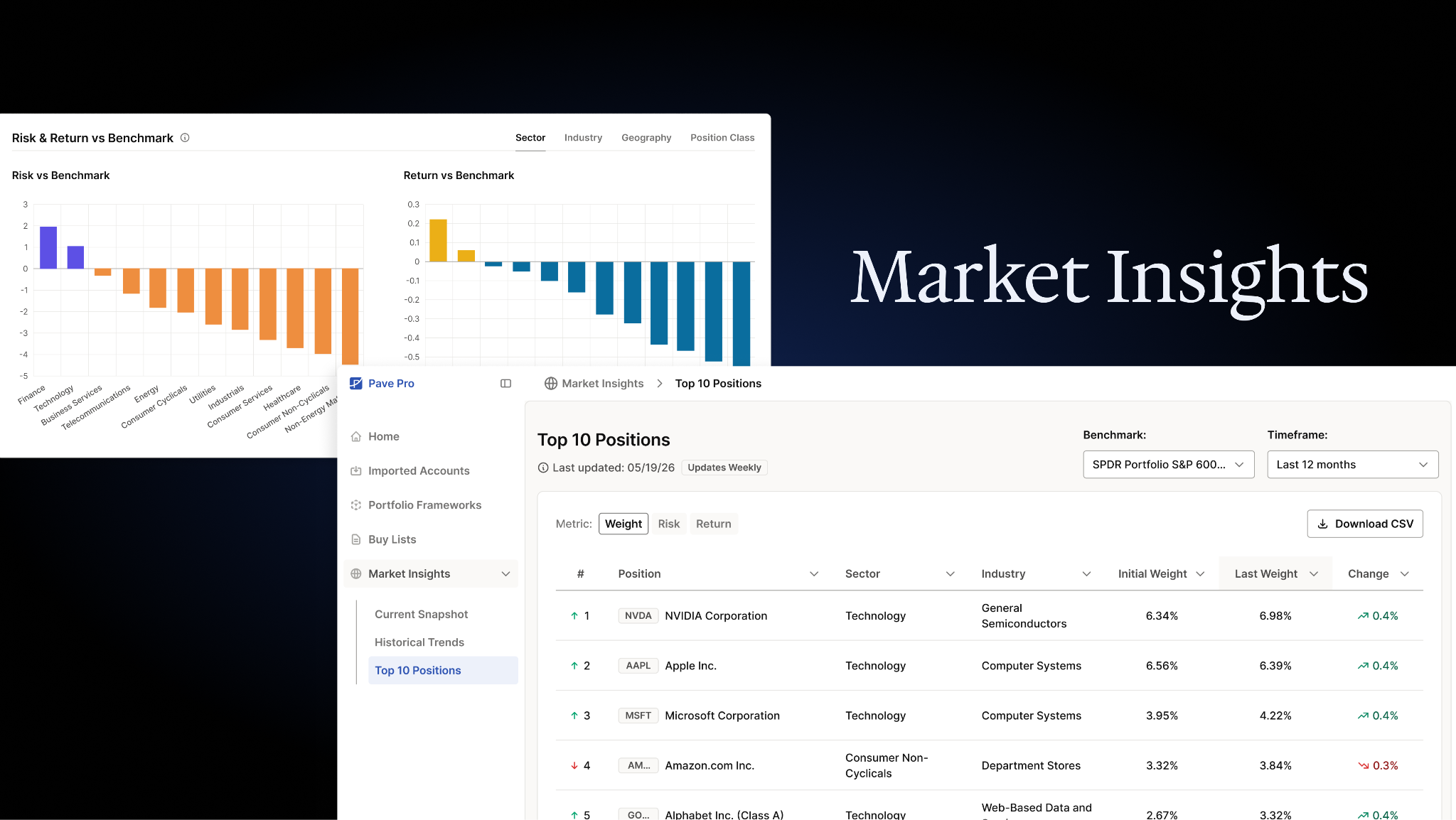Open the Position column header chevron

coord(814,573)
